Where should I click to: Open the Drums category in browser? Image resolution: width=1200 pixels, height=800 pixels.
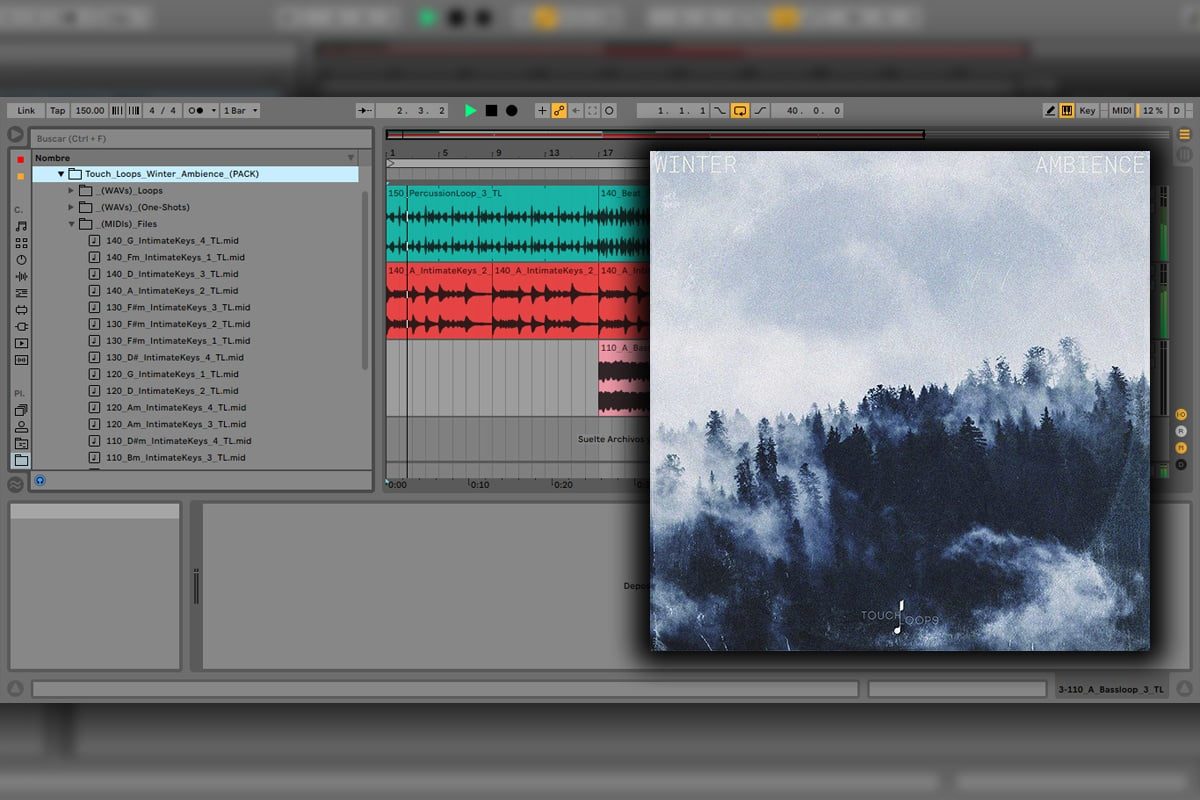(21, 243)
